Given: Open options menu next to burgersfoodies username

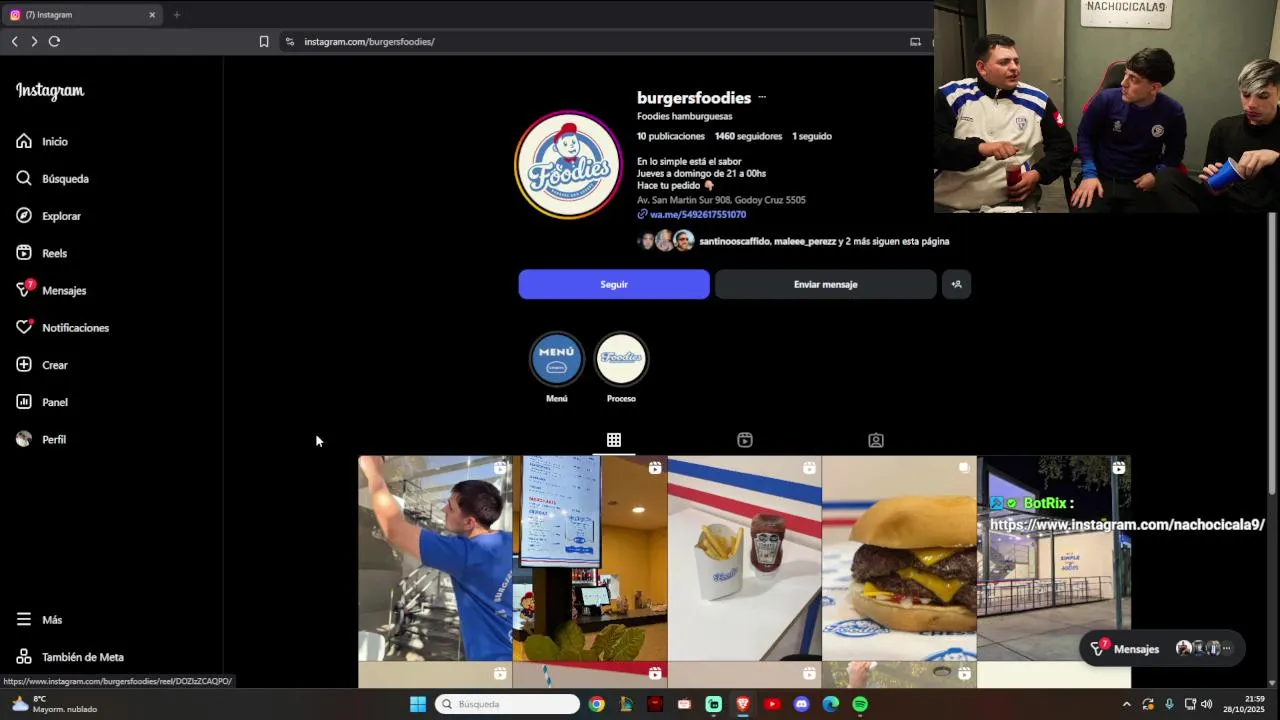Looking at the screenshot, I should pyautogui.click(x=762, y=98).
